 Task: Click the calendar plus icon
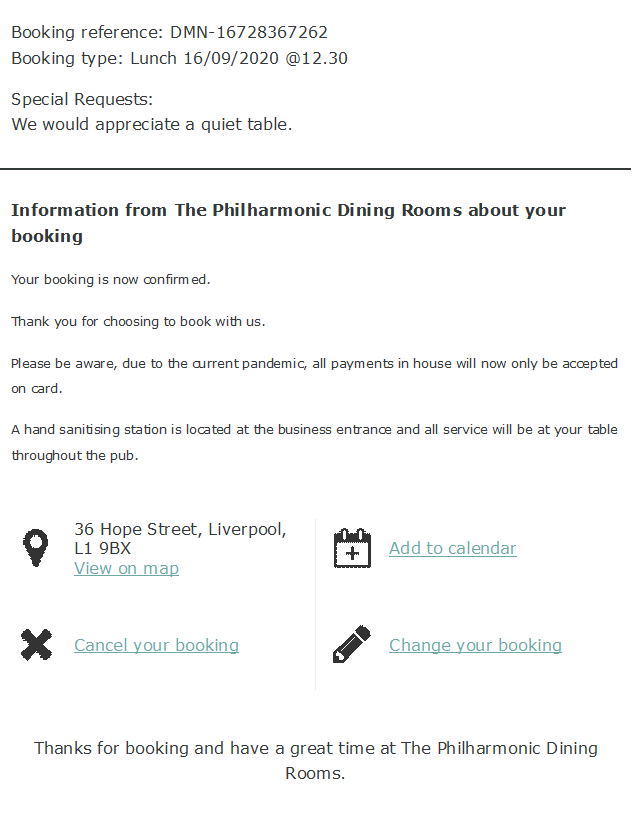click(352, 547)
